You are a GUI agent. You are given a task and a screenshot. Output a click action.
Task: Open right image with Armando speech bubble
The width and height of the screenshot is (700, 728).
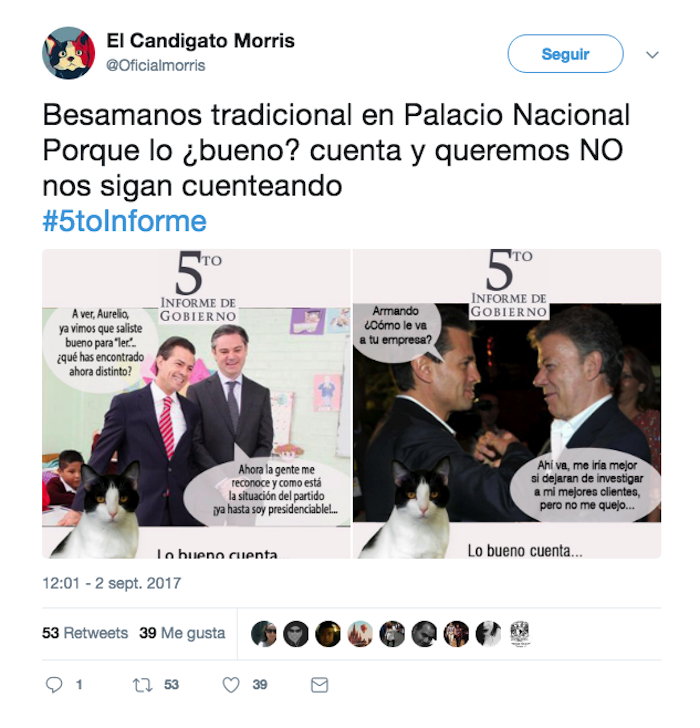(x=507, y=403)
